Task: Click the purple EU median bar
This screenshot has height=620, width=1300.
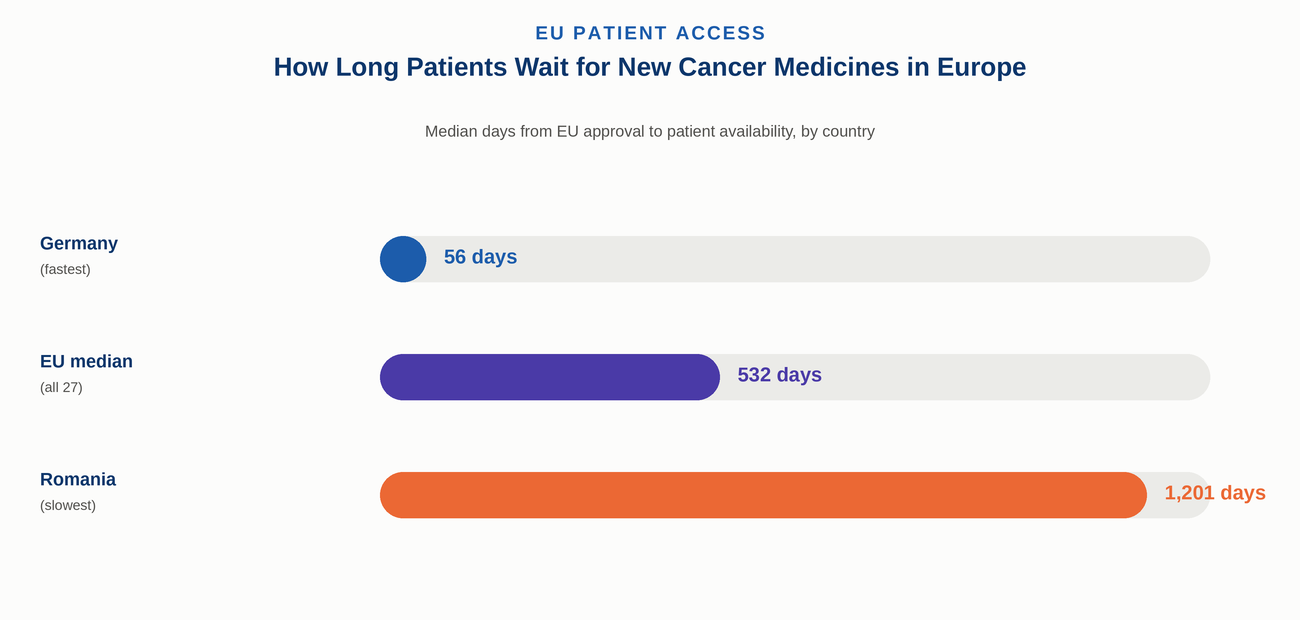Action: (x=550, y=377)
